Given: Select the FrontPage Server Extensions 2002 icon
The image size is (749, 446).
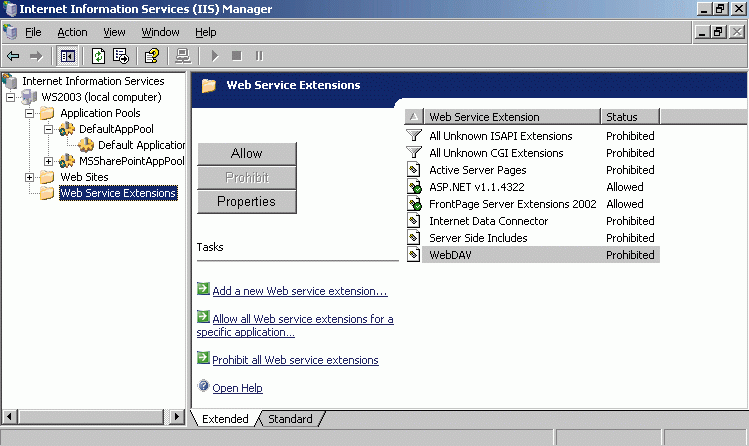Looking at the screenshot, I should 415,204.
